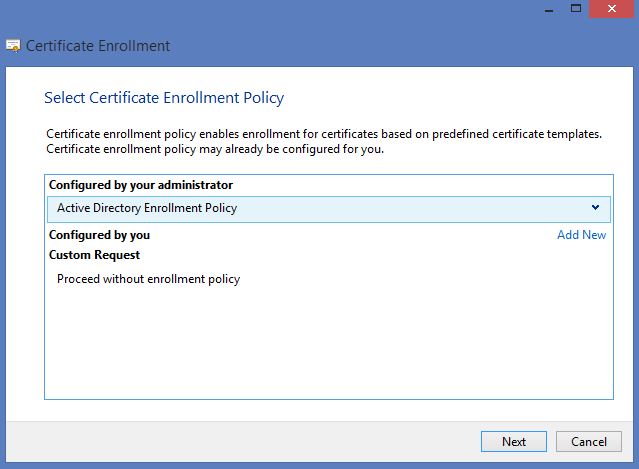
Task: Click the Custom Request section header
Action: point(94,255)
